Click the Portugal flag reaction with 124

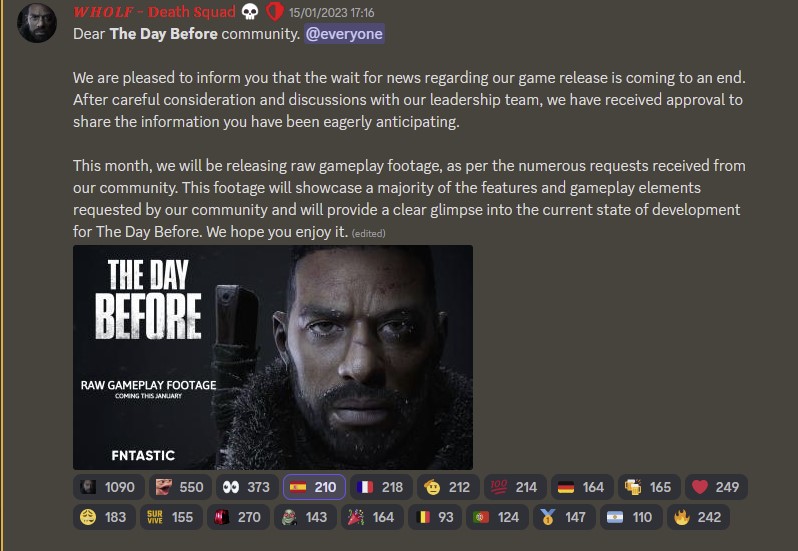(497, 517)
